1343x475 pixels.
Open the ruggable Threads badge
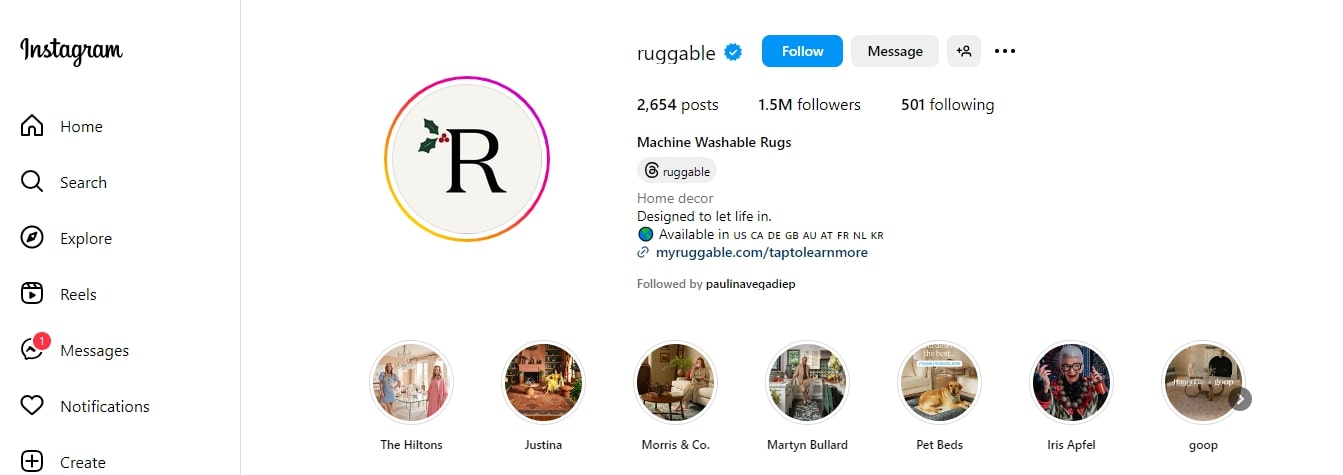pos(677,171)
